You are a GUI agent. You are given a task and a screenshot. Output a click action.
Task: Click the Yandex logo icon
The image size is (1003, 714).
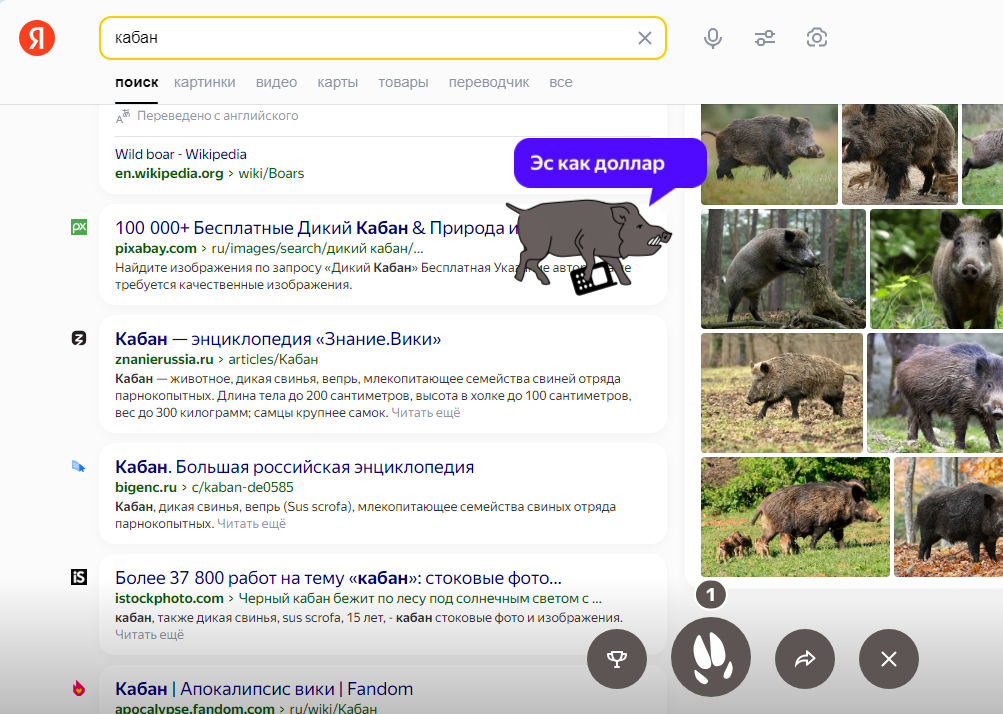point(37,38)
